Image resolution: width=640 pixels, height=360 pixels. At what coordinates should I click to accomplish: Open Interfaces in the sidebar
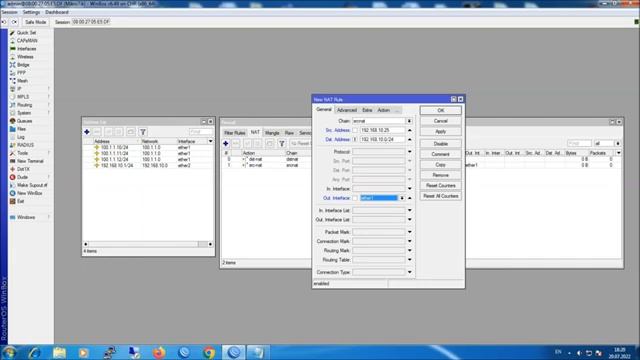(x=27, y=49)
